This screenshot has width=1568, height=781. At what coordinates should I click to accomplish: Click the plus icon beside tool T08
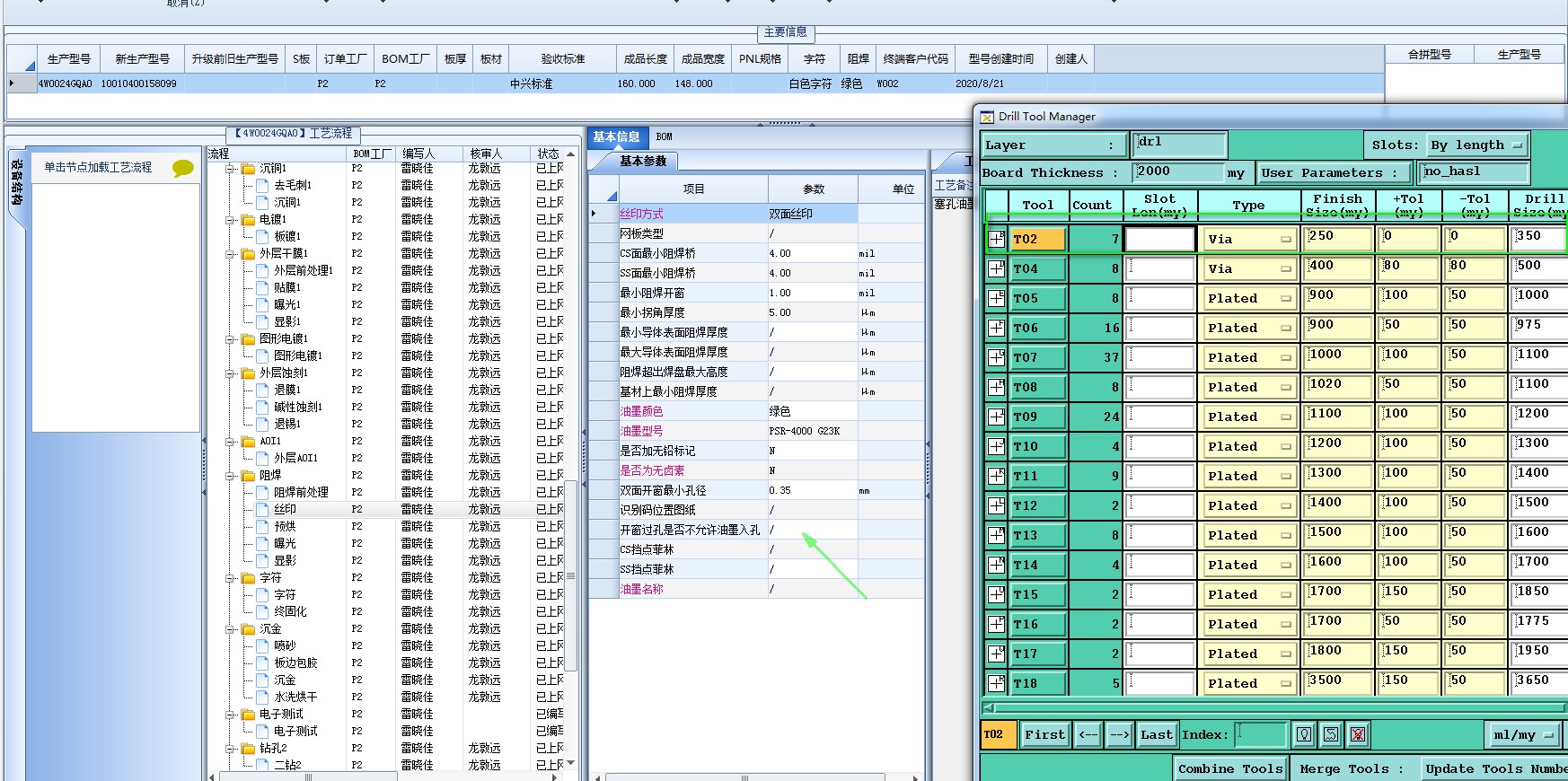[996, 387]
